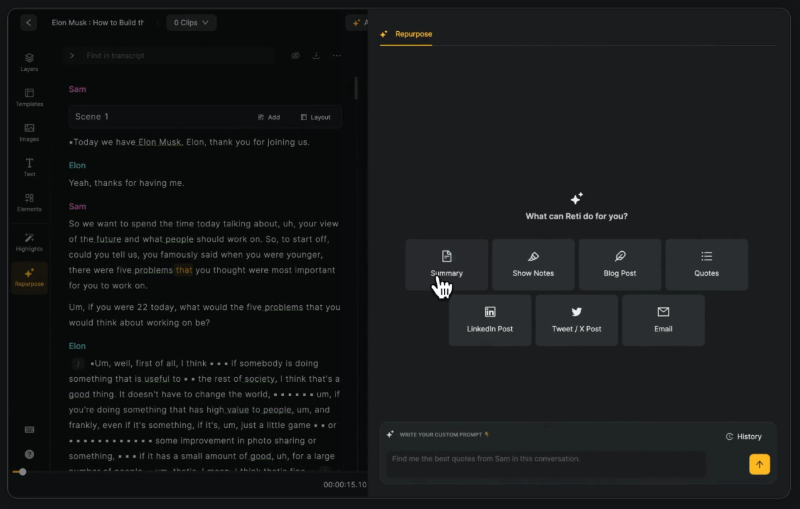Open the three-dot more options menu
Image resolution: width=800 pixels, height=509 pixels.
pos(337,56)
